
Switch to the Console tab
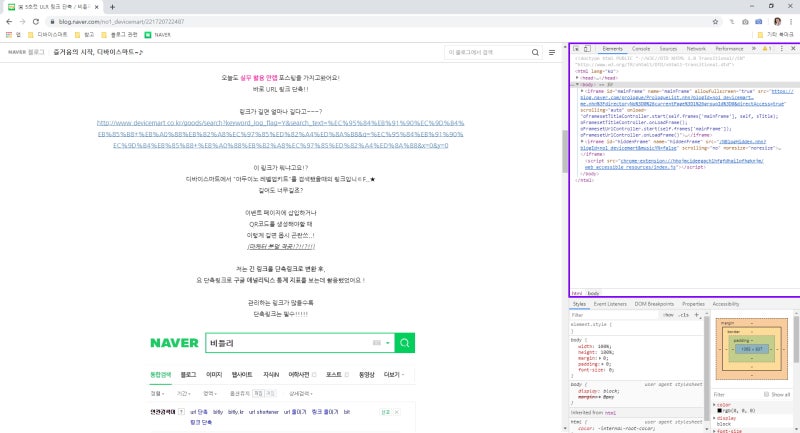coord(641,48)
